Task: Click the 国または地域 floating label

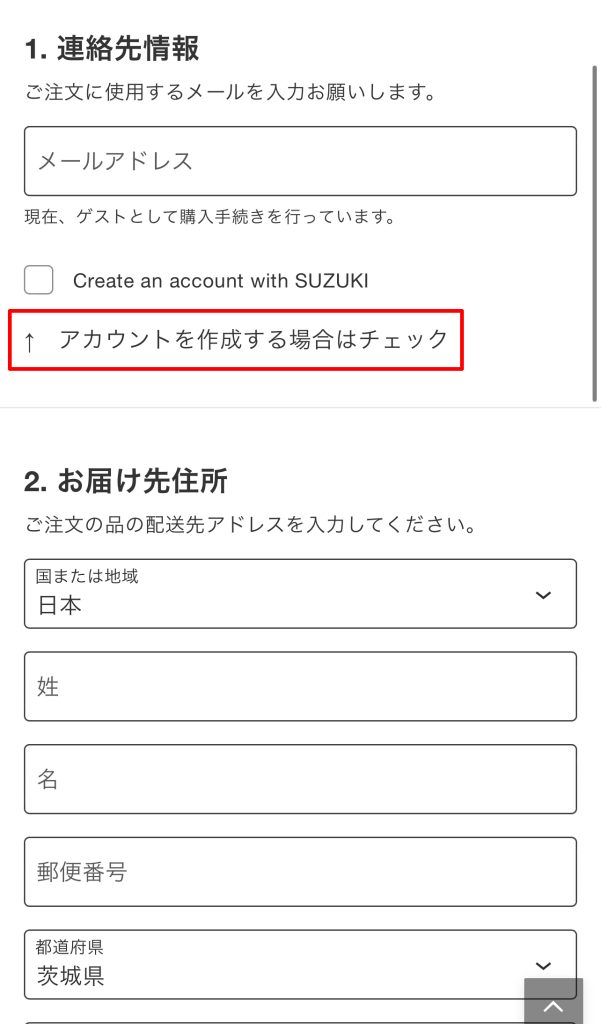Action: (x=87, y=577)
